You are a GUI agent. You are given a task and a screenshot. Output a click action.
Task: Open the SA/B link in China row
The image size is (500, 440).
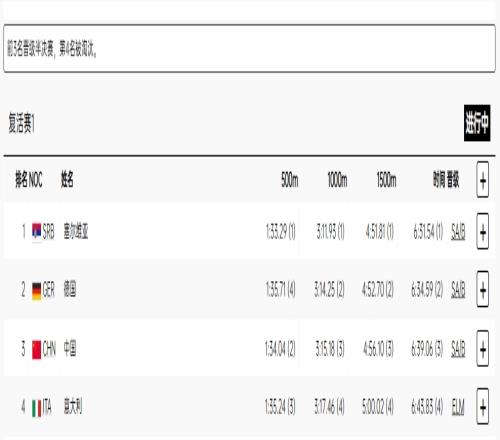coord(458,349)
